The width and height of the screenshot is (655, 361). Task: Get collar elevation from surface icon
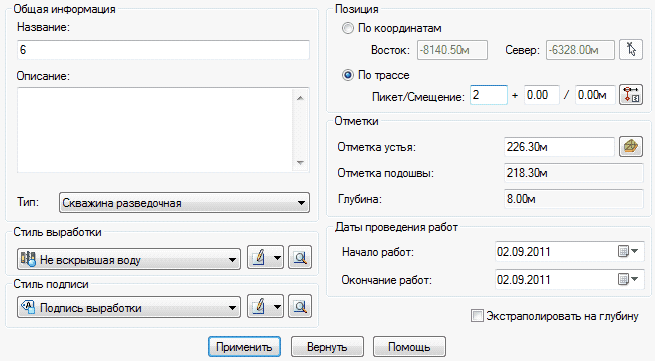pyautogui.click(x=631, y=147)
